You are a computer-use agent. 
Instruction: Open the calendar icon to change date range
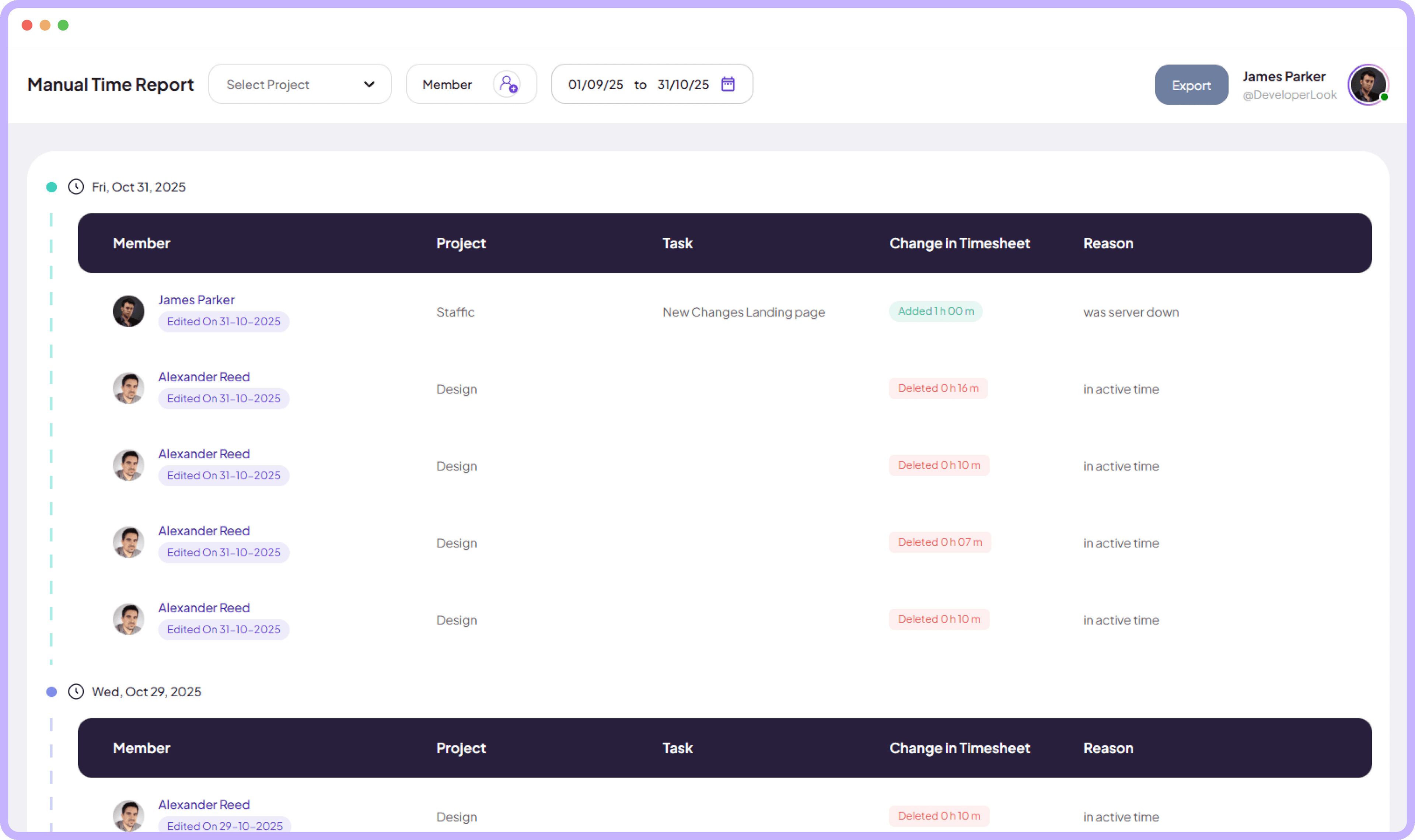(x=728, y=84)
